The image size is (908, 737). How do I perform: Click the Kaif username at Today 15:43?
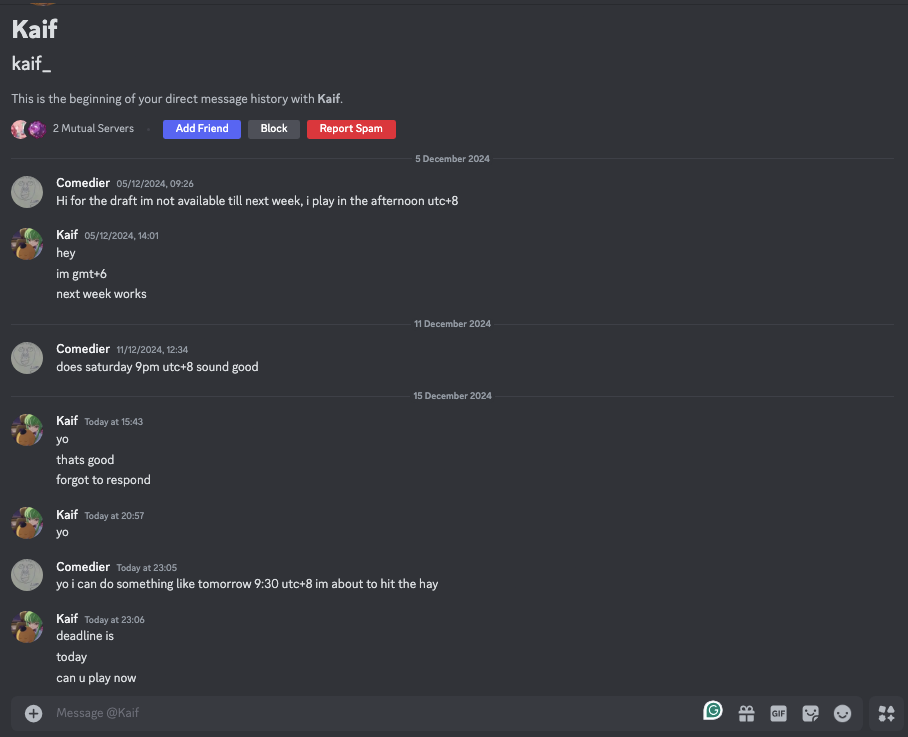coord(67,421)
